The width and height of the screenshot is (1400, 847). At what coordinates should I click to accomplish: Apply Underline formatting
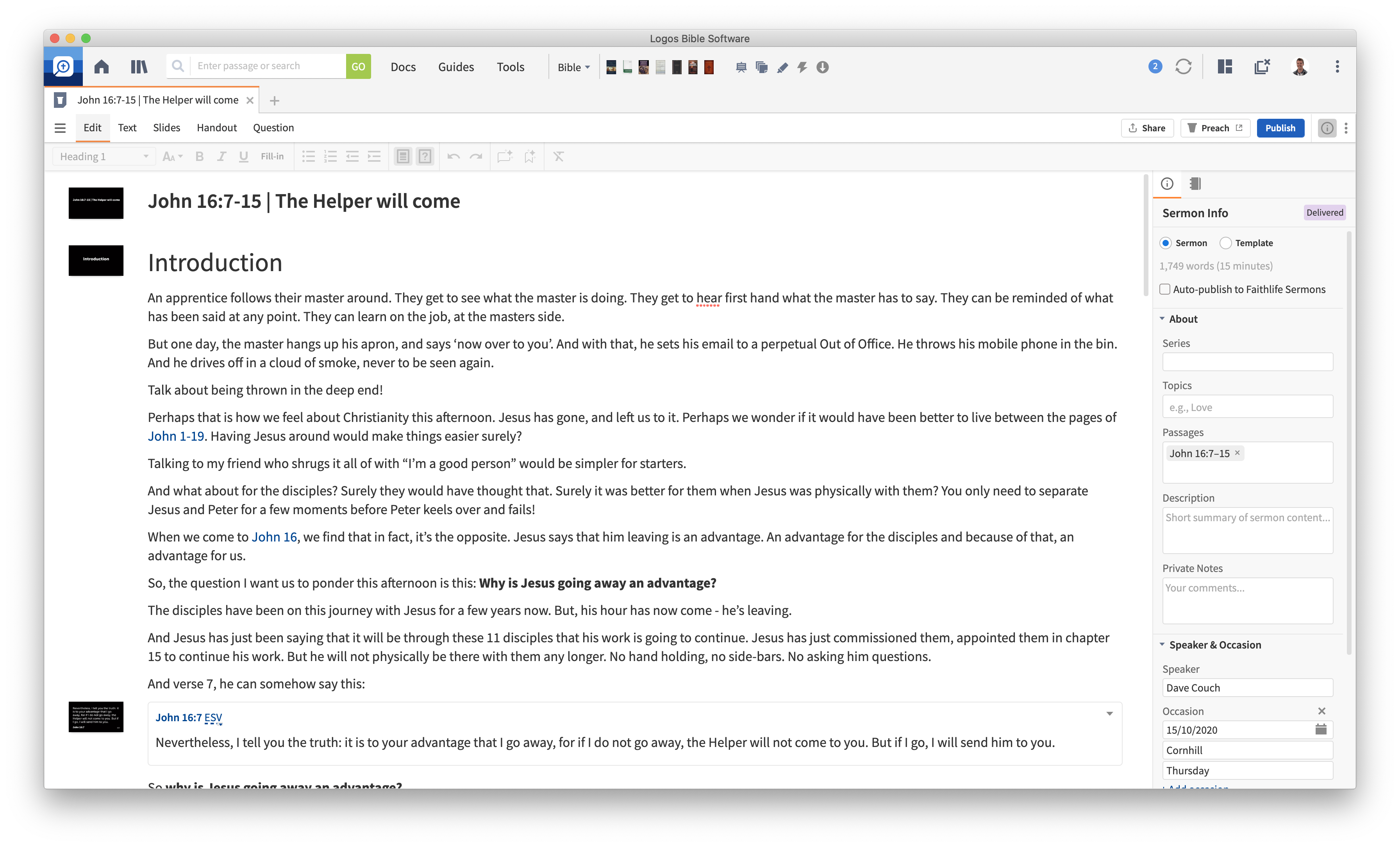coord(243,156)
